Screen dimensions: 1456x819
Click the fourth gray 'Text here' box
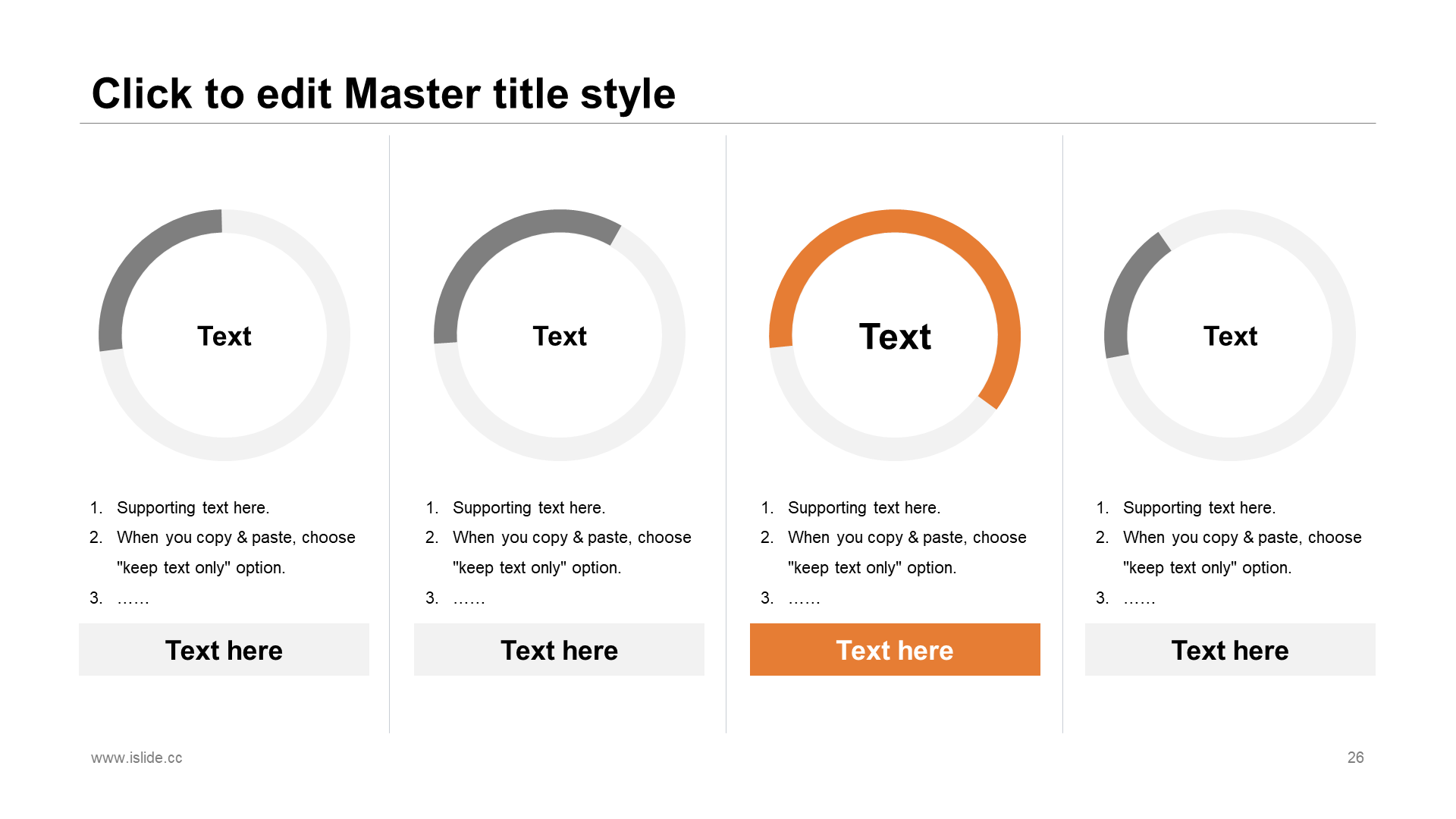pos(1230,650)
